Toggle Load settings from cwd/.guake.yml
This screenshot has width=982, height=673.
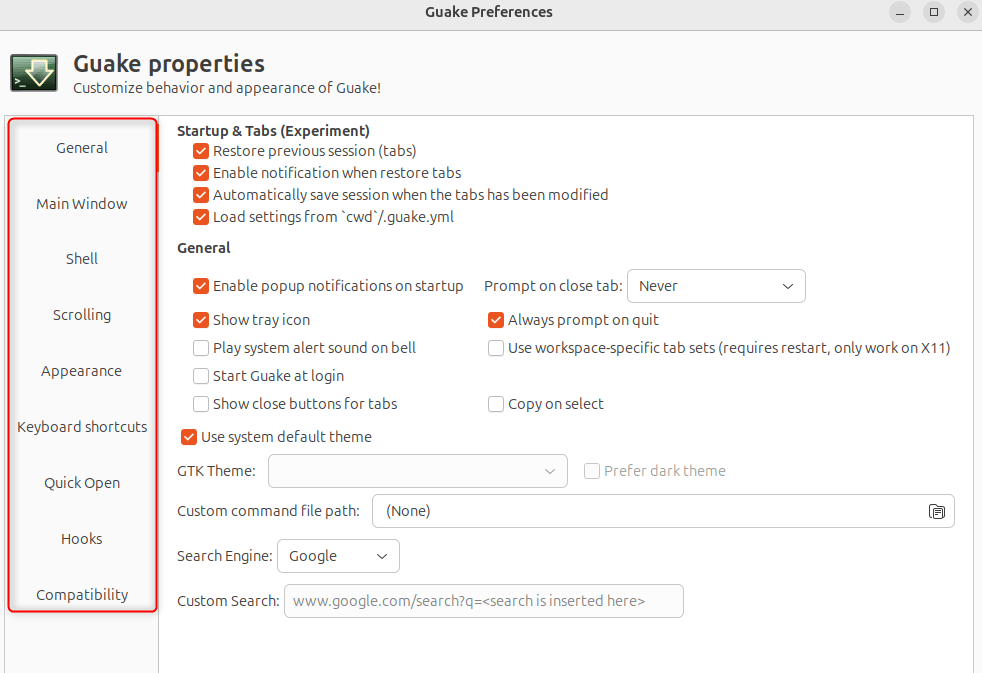201,217
